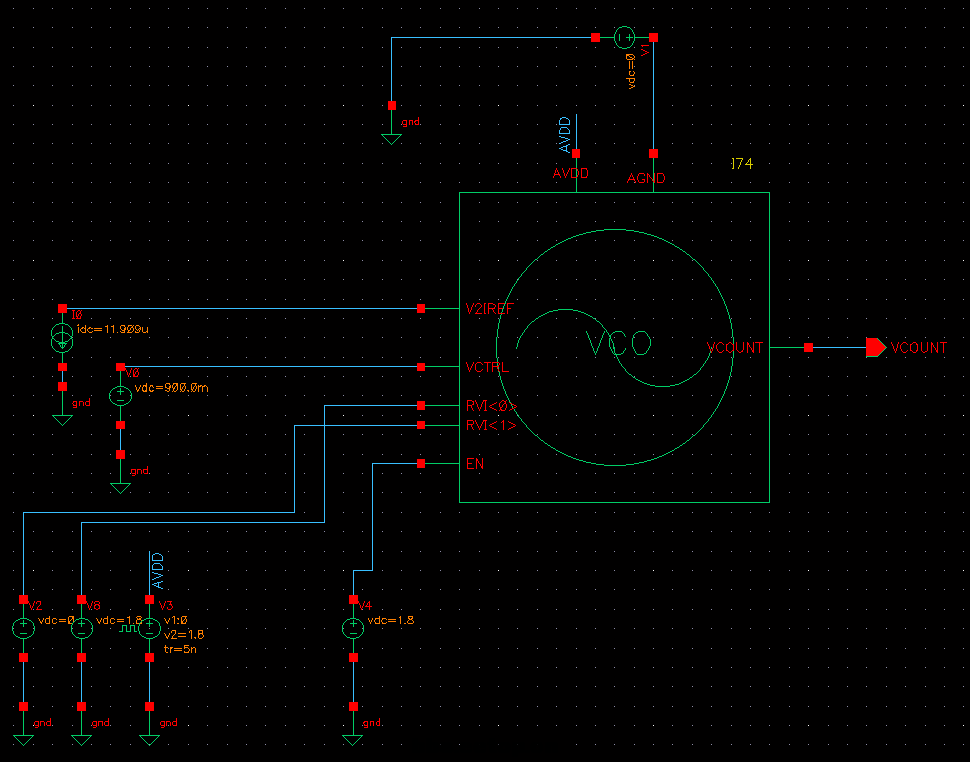Select the V8 voltage source symbol
The width and height of the screenshot is (970, 762).
(81, 628)
